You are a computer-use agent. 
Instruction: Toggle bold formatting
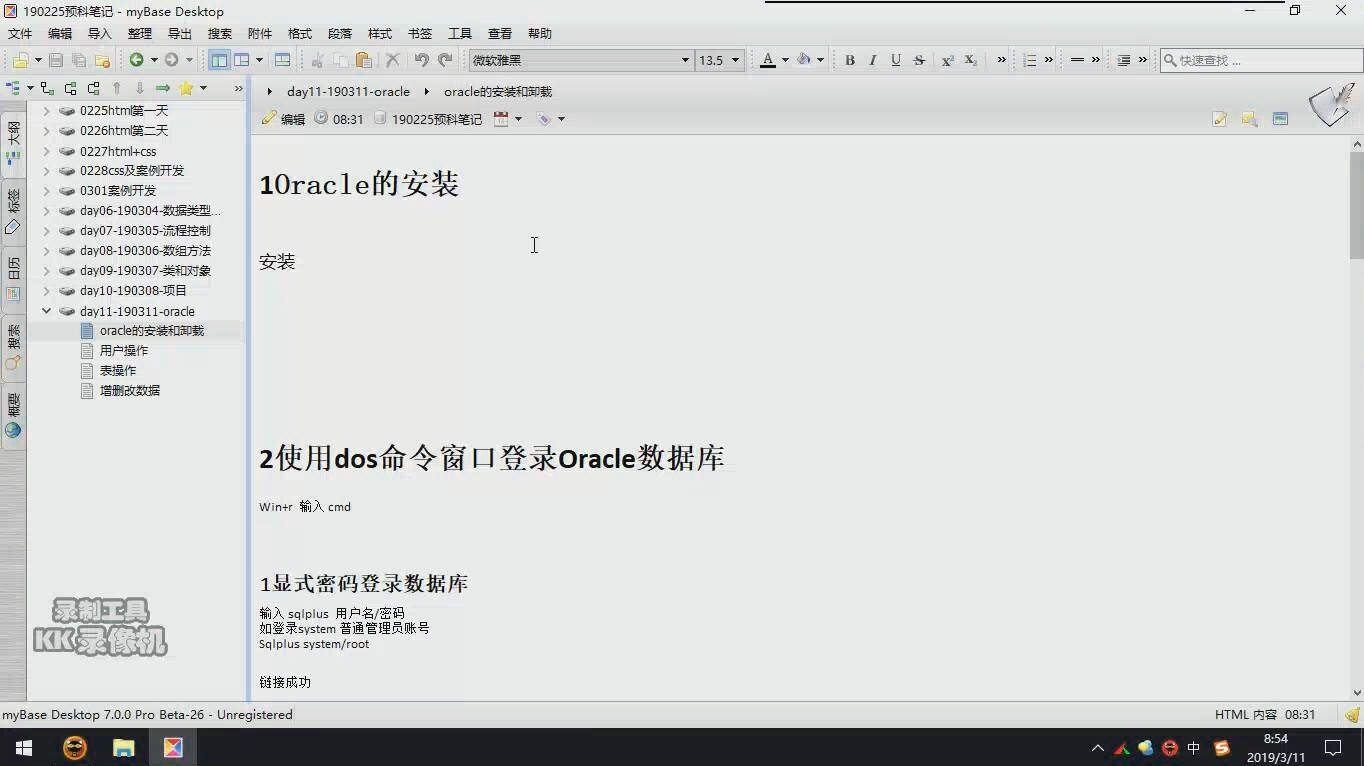tap(849, 60)
